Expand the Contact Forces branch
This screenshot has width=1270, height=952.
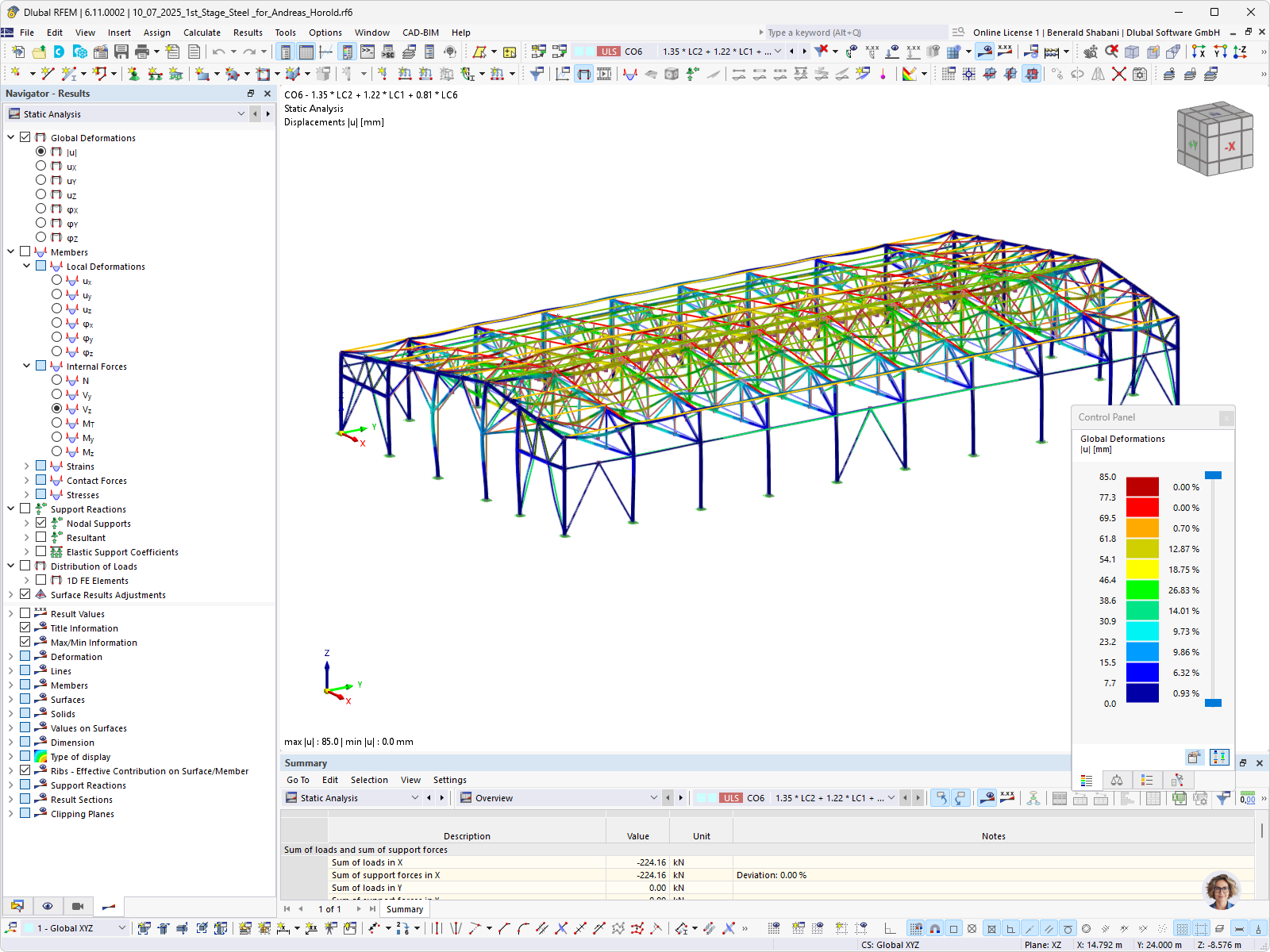(26, 480)
